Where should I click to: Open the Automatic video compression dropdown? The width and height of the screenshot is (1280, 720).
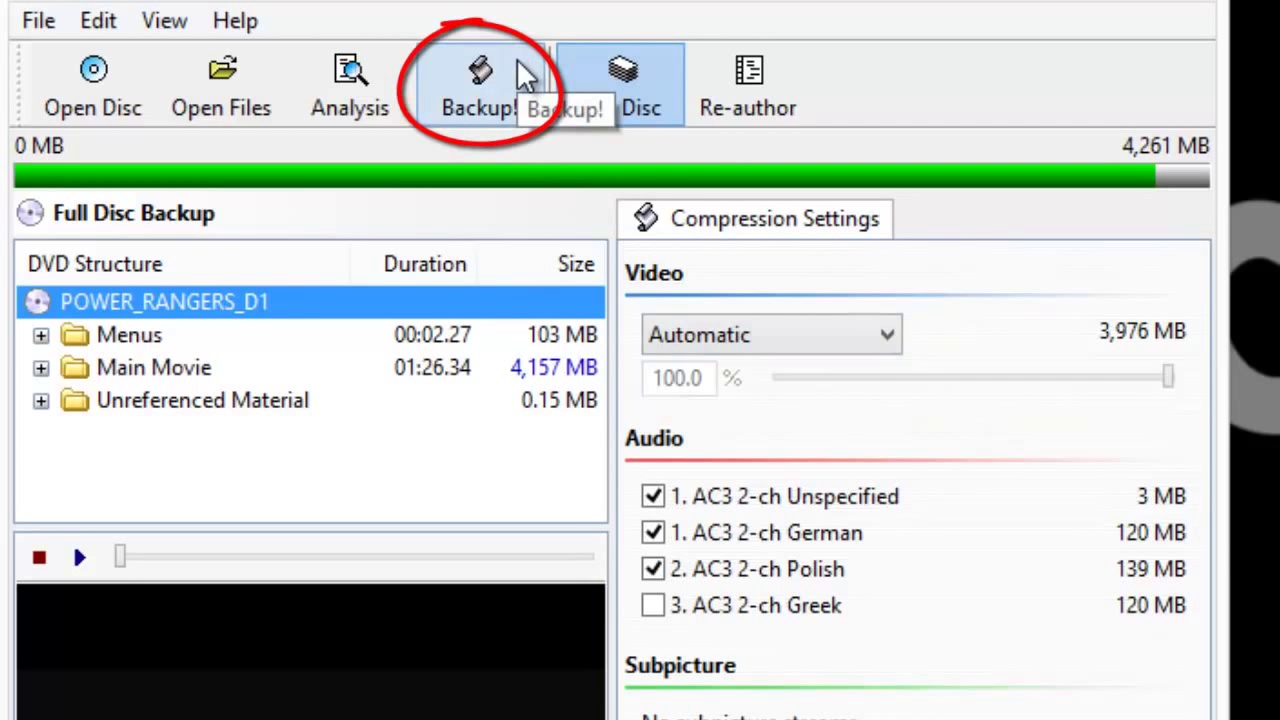772,335
